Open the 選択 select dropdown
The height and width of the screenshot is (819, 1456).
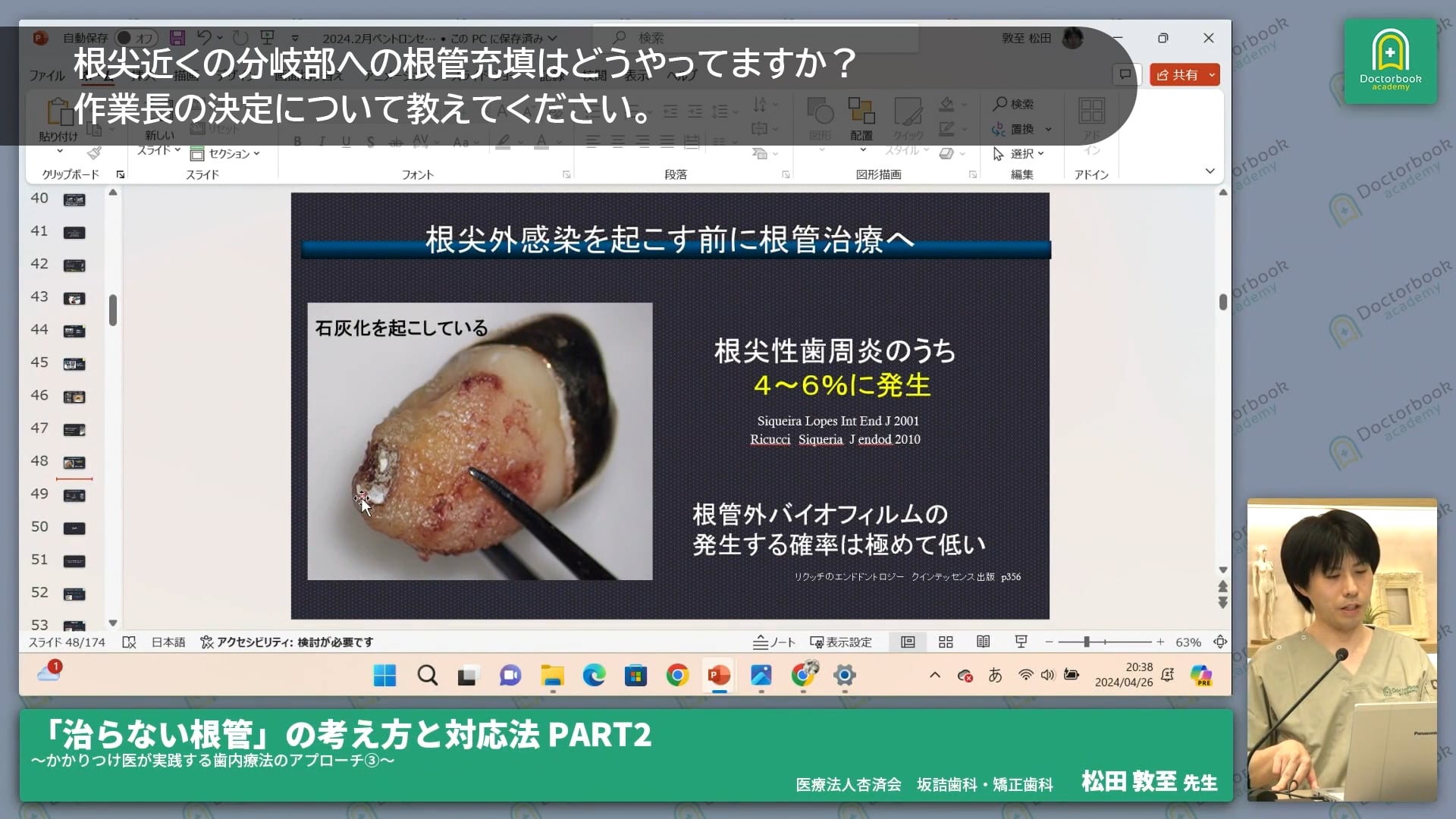(x=1019, y=154)
